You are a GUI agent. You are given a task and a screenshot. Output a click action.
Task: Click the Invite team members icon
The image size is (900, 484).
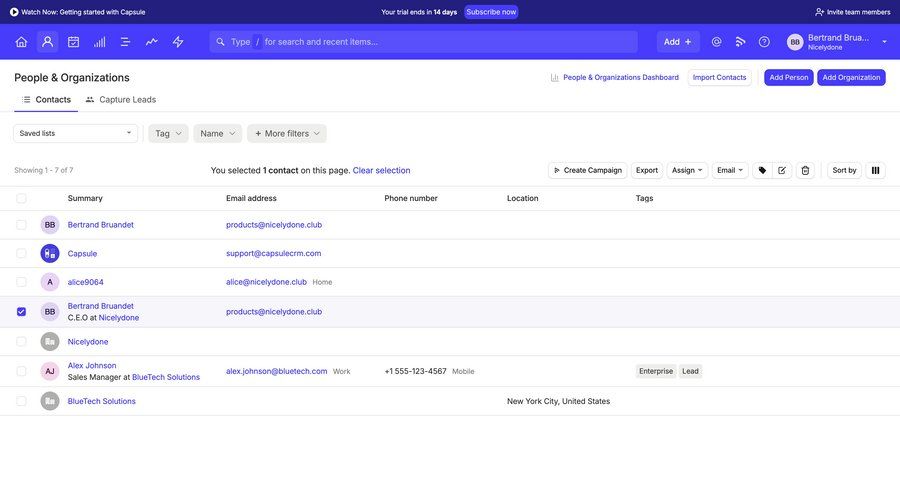819,12
